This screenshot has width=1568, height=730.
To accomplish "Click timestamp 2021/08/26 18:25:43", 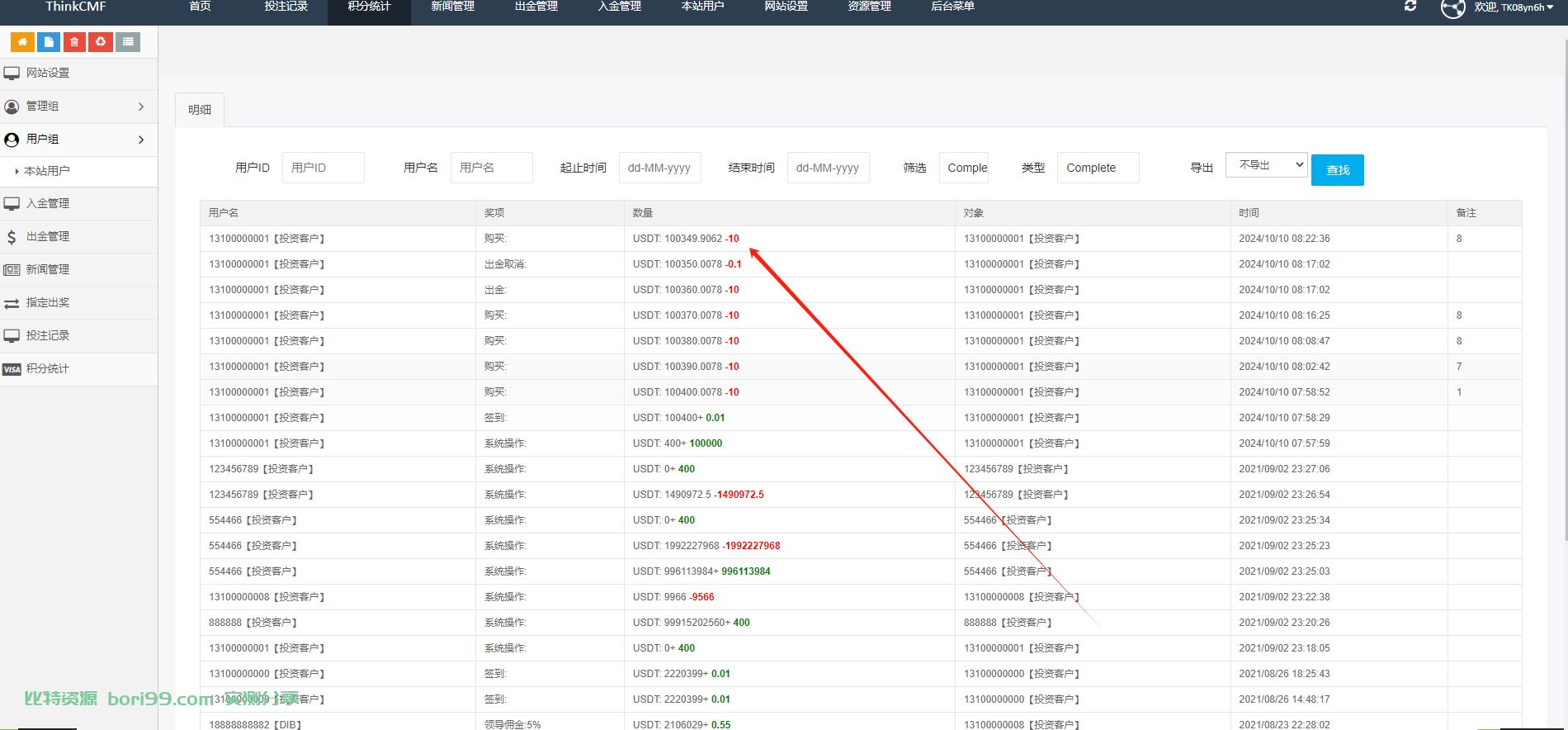I will (1284, 674).
